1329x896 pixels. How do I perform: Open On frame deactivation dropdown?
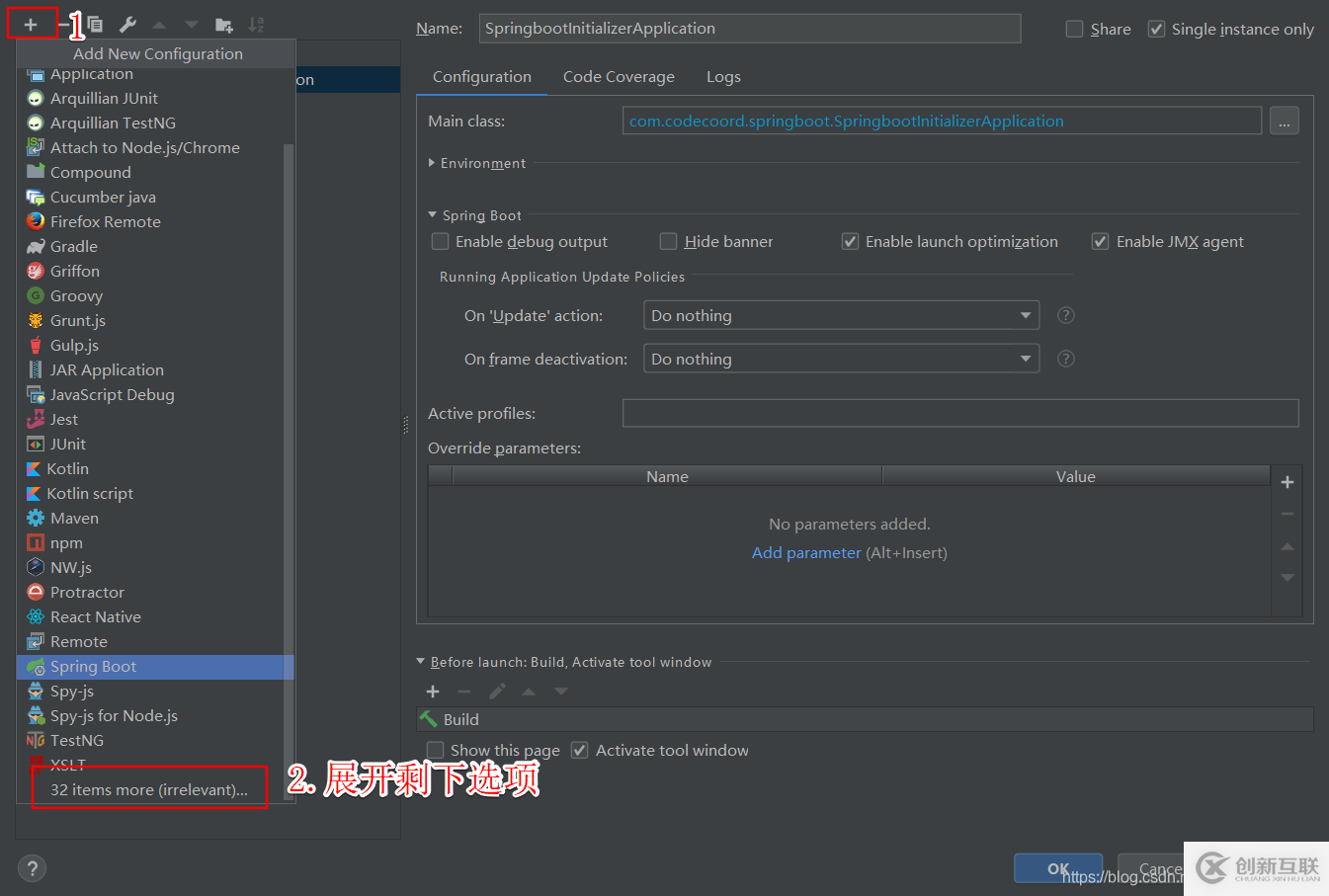pyautogui.click(x=841, y=359)
